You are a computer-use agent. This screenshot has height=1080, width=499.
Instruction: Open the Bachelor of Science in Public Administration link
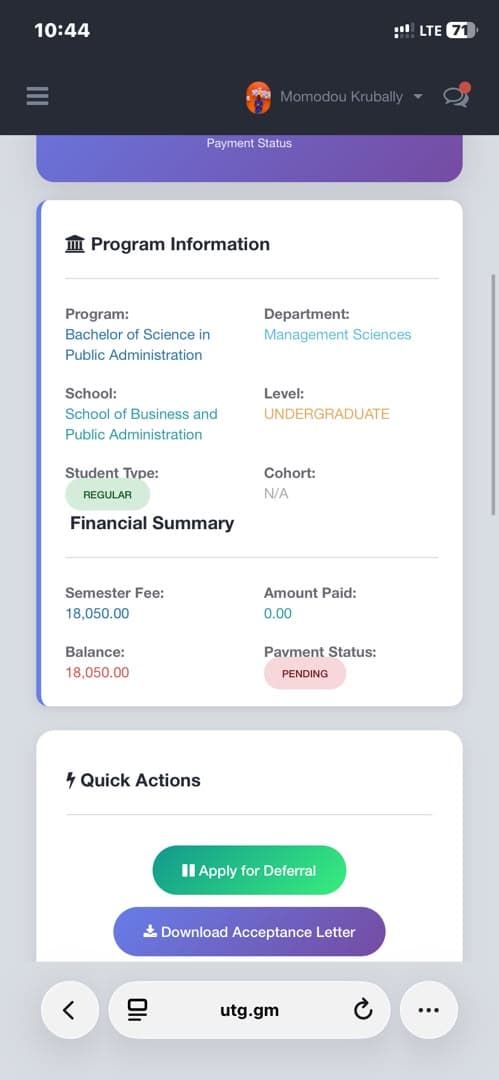pyautogui.click(x=138, y=345)
